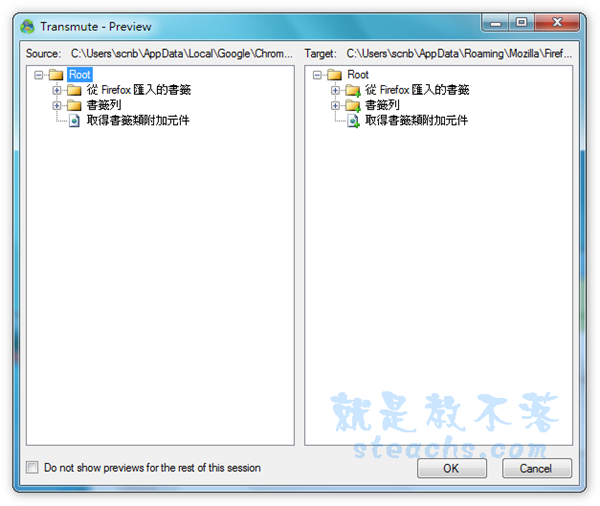The image size is (600, 506).
Task: Click the Transmute app icon in title bar
Action: pyautogui.click(x=28, y=27)
